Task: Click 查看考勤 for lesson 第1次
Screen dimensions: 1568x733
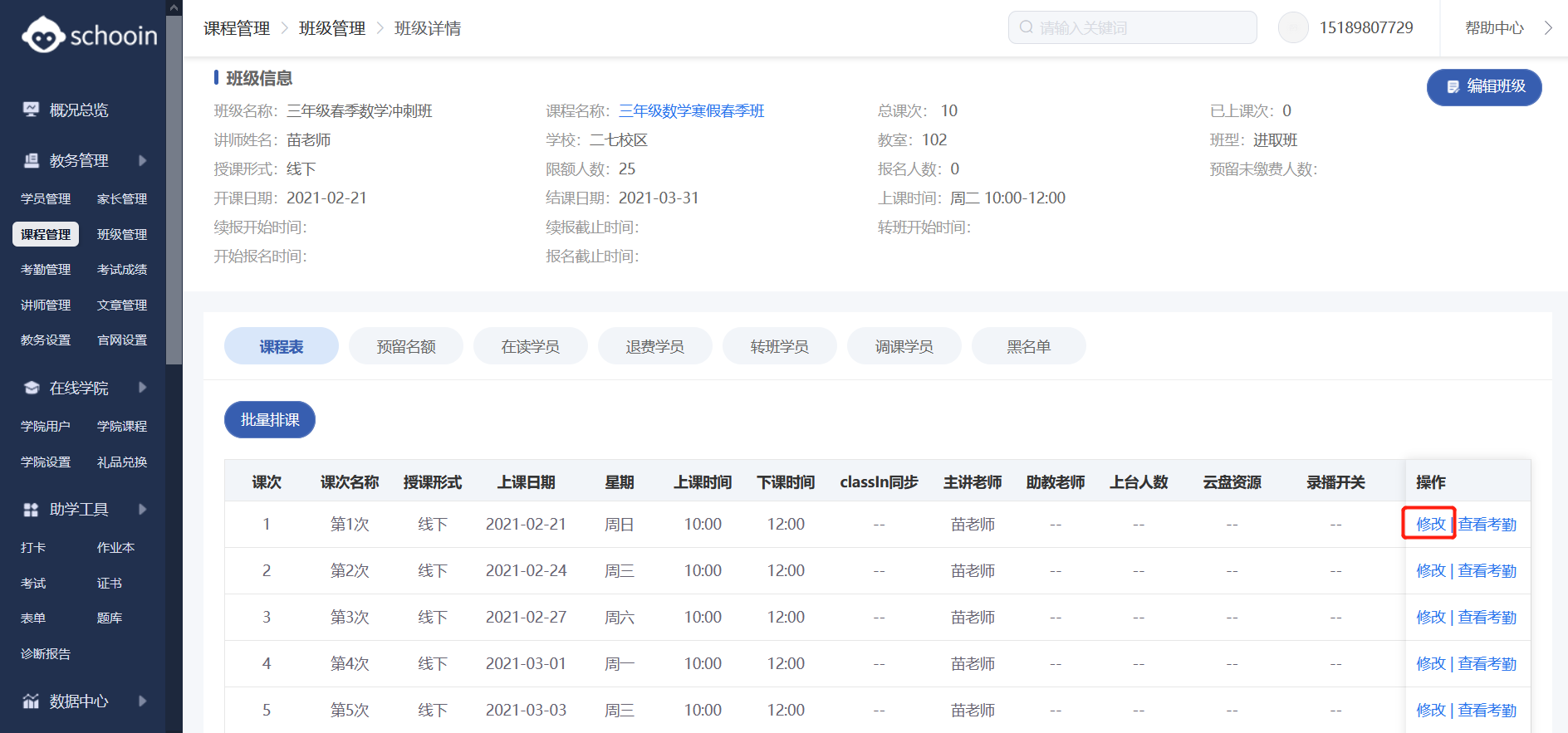Action: [x=1487, y=525]
